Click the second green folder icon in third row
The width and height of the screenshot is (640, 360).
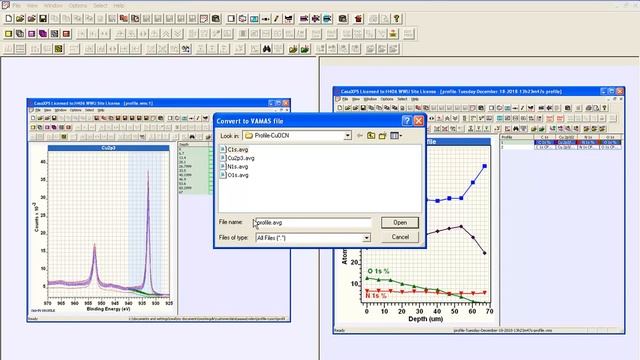(x=304, y=49)
